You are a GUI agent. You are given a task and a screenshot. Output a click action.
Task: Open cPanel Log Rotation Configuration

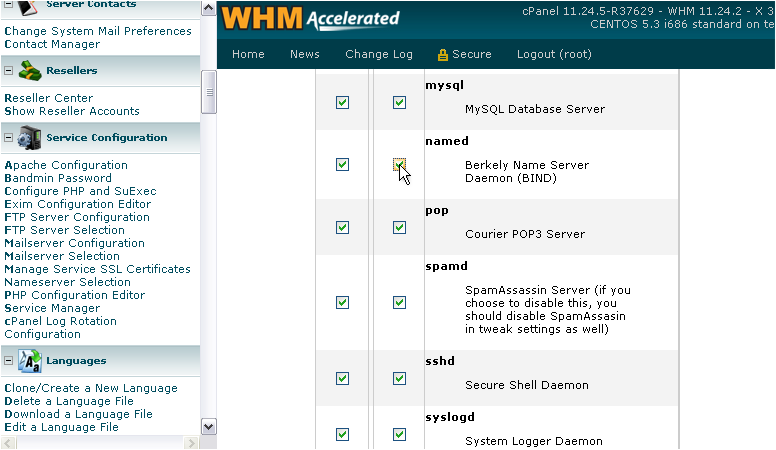click(60, 328)
